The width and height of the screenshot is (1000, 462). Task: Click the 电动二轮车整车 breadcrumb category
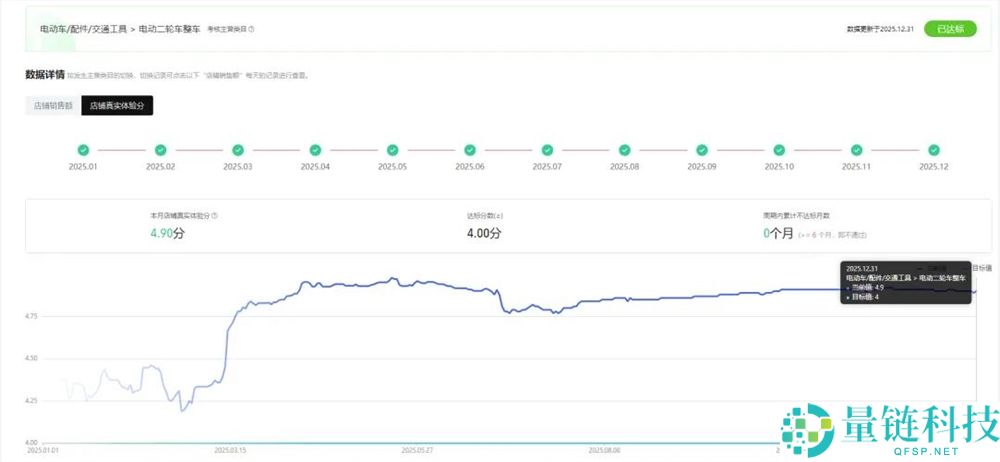(169, 29)
